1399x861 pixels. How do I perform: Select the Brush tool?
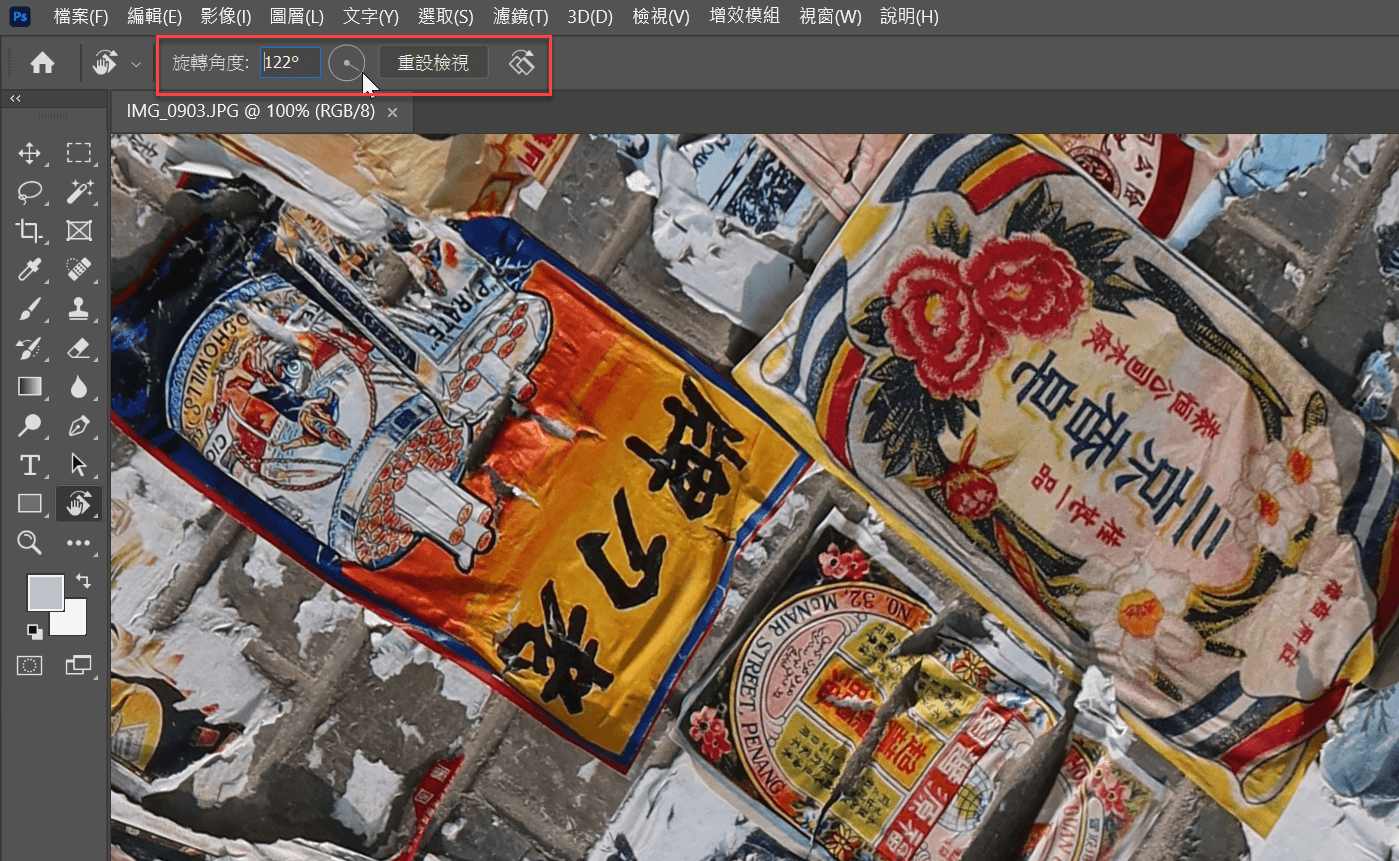29,309
